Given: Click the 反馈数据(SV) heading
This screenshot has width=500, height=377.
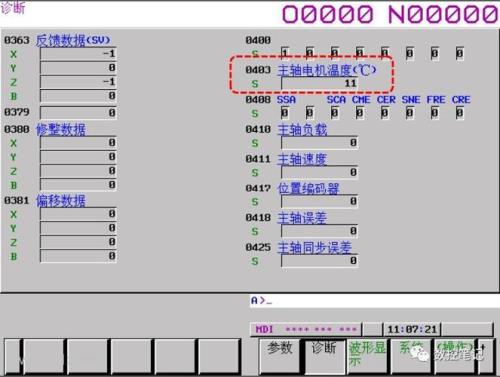Looking at the screenshot, I should click(73, 41).
